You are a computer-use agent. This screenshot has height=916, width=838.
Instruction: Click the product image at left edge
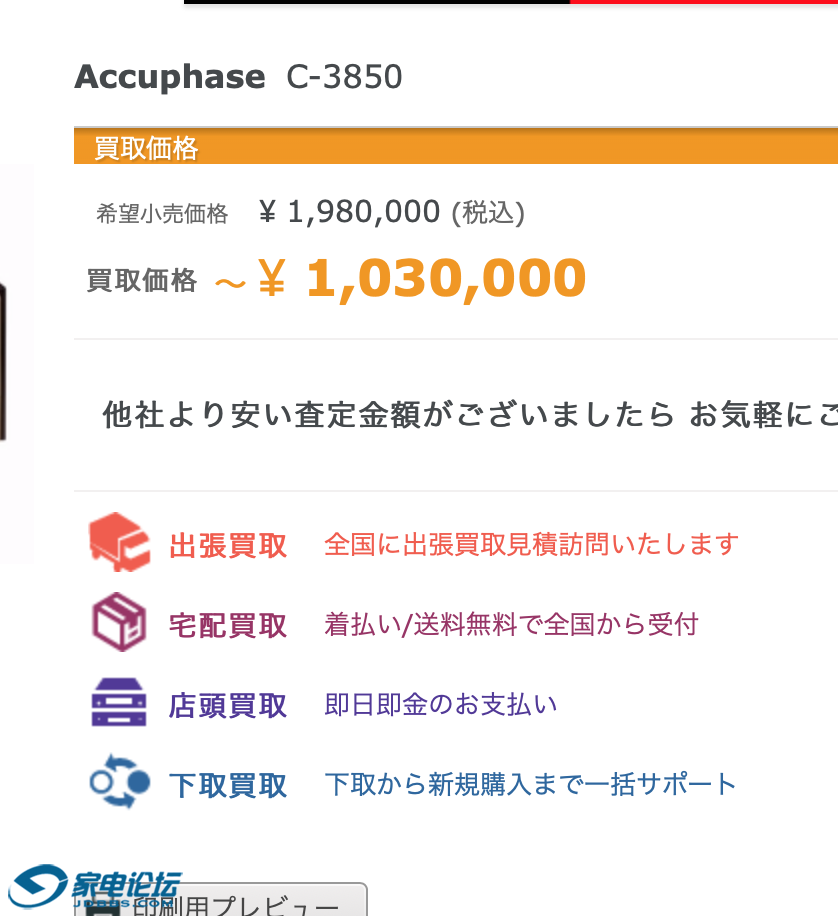tap(14, 362)
